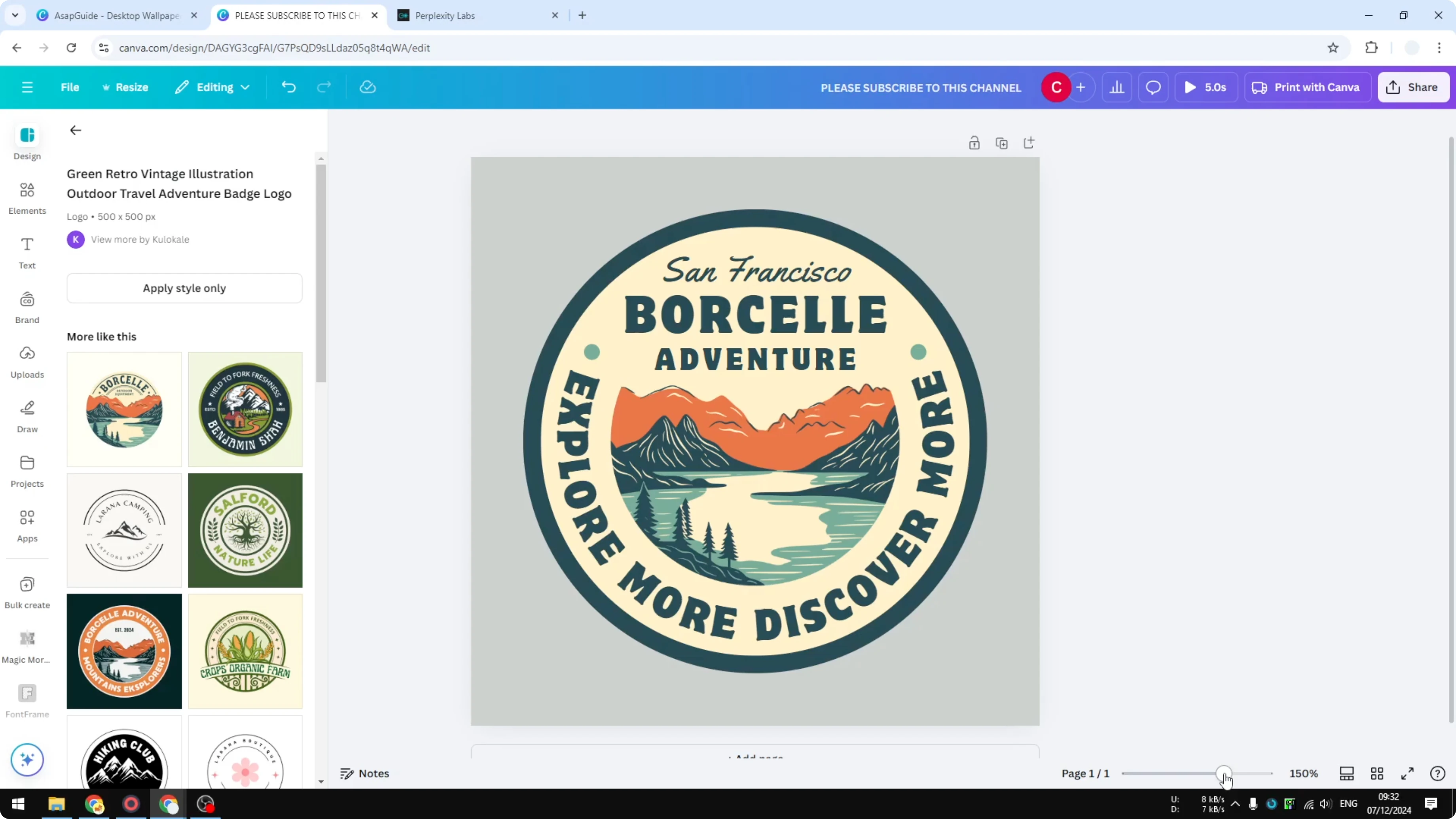Open the Brand panel
Image resolution: width=1456 pixels, height=819 pixels.
tap(27, 307)
